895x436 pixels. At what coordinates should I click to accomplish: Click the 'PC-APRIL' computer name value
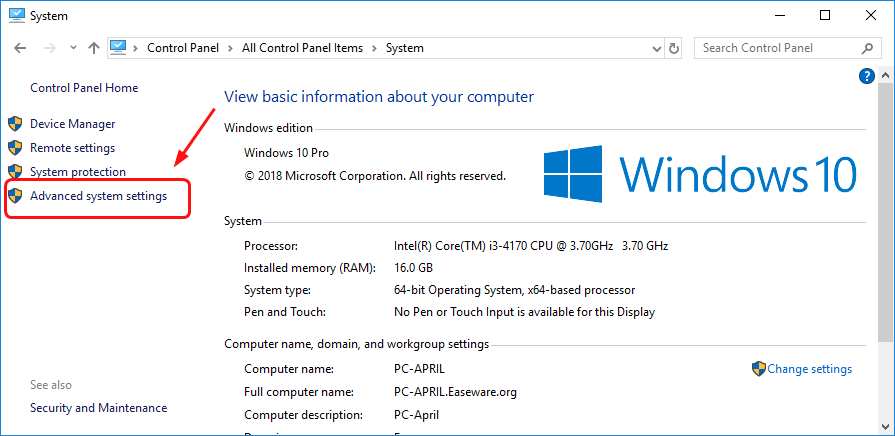point(419,369)
